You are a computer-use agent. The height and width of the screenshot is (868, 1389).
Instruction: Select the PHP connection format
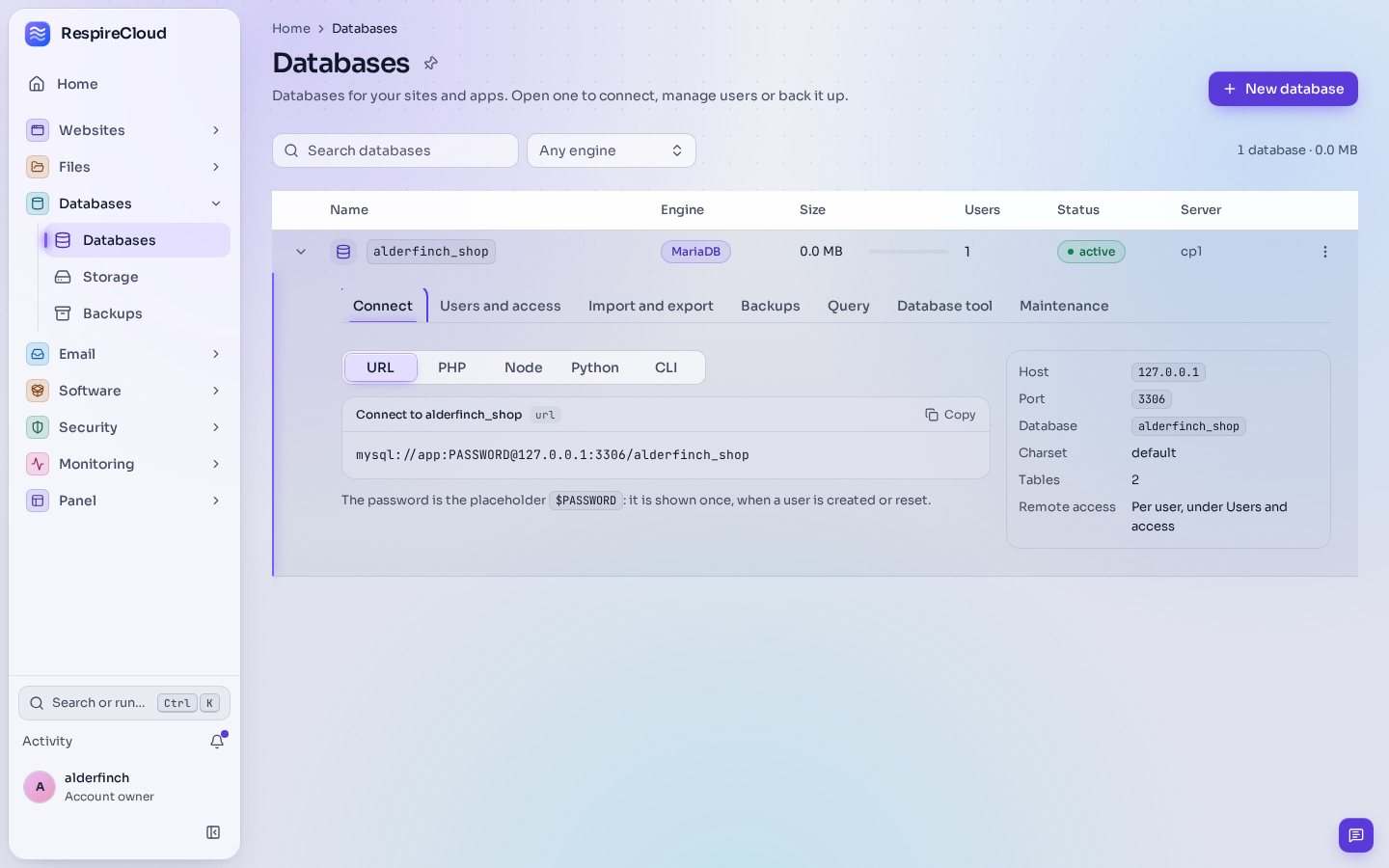tap(452, 367)
